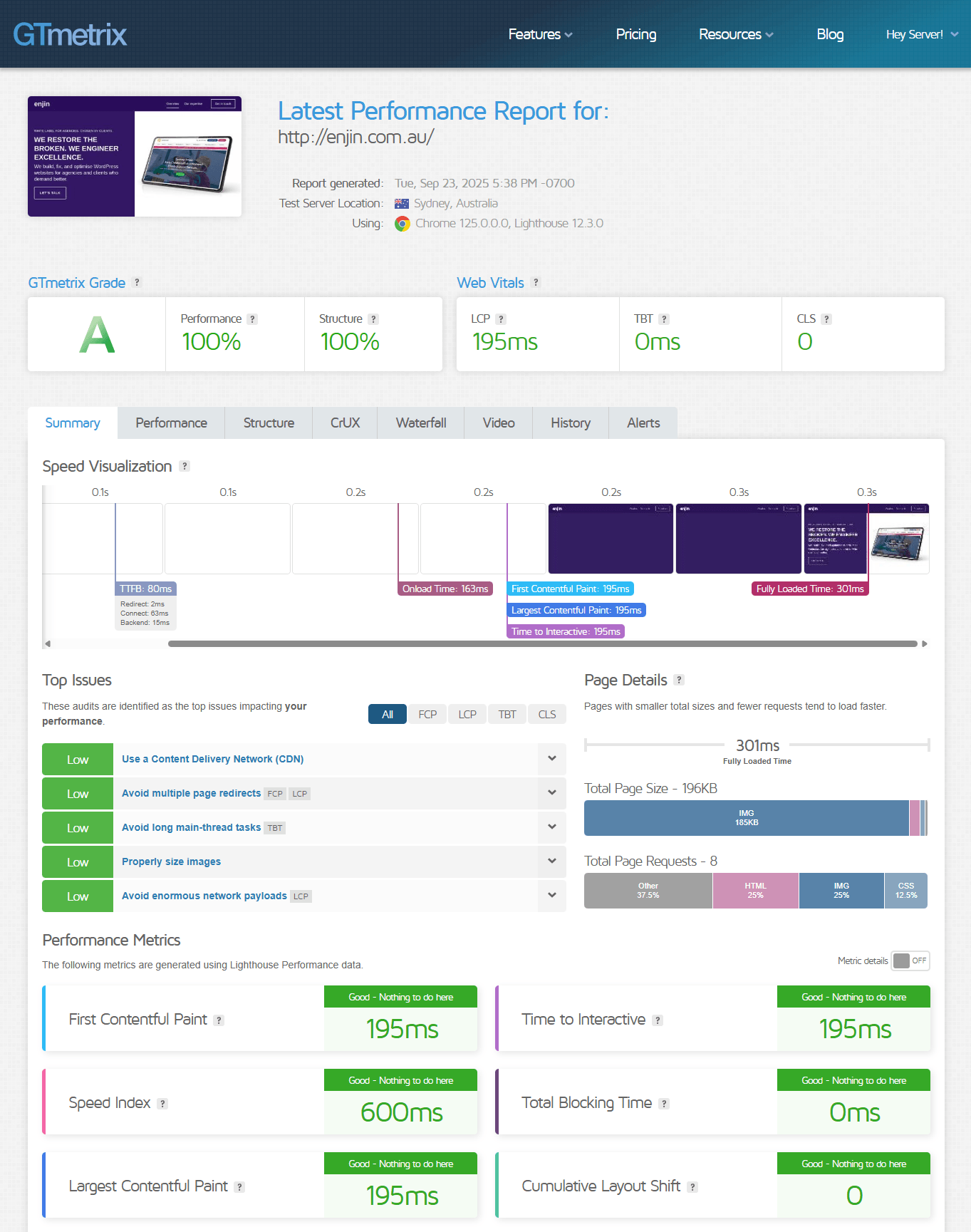Screen dimensions: 971x1232
Task: Click the GTmetrix logo
Action: point(70,34)
